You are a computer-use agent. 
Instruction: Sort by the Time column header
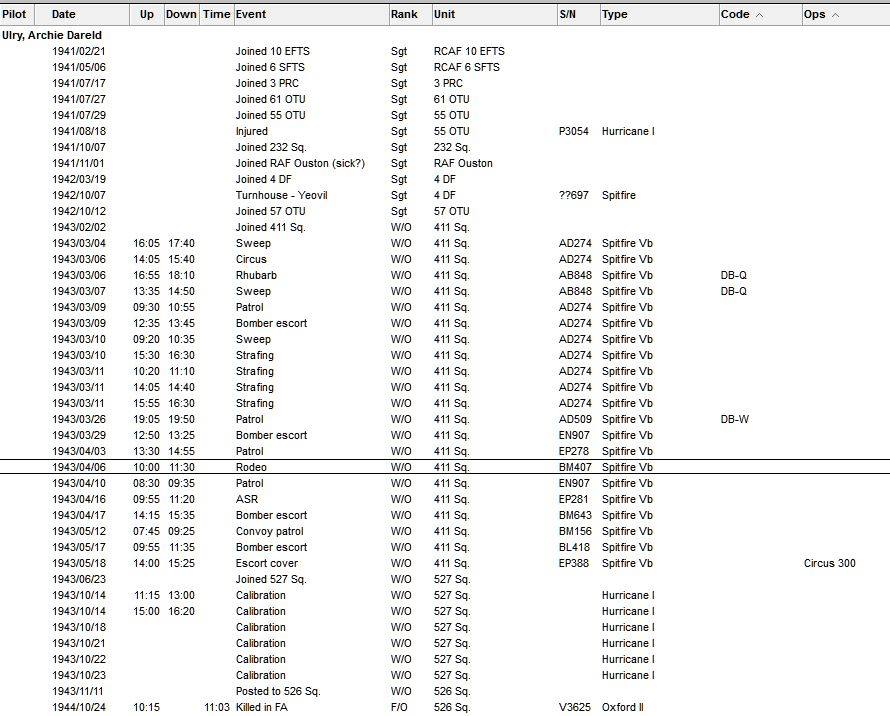tap(216, 14)
